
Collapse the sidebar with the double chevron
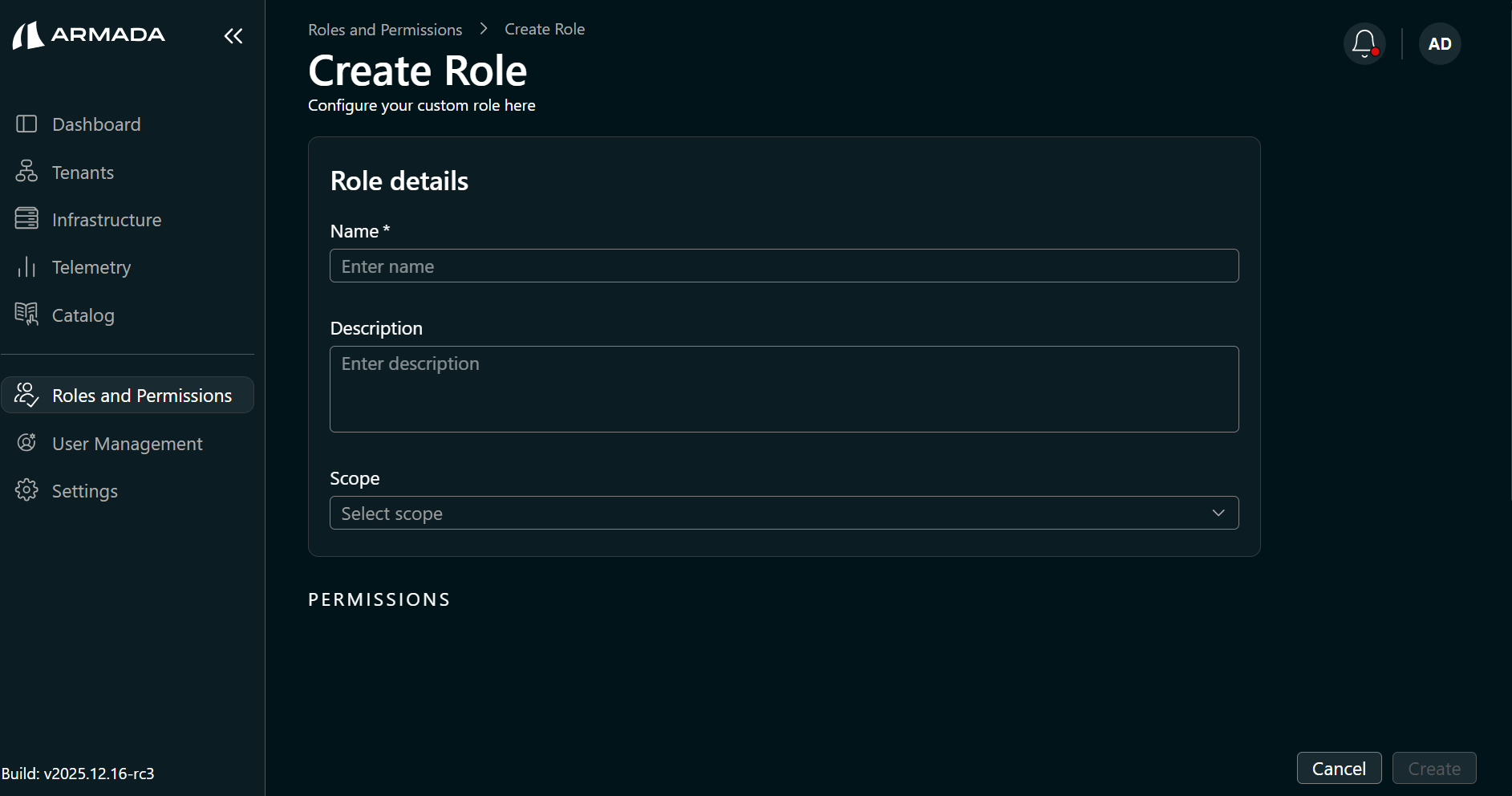click(233, 35)
